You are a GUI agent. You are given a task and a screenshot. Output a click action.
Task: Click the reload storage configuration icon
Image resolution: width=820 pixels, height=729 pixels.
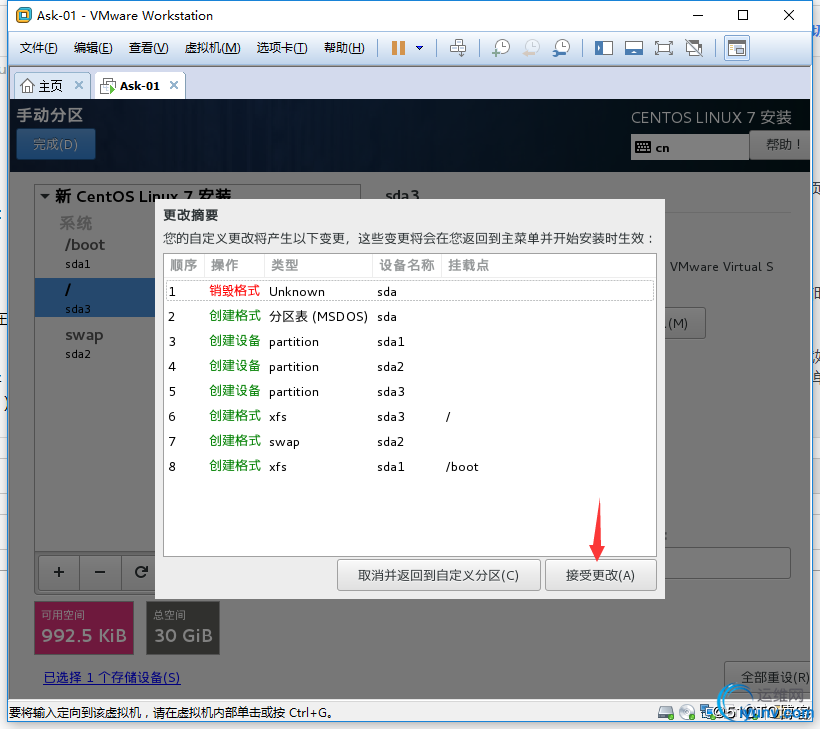[139, 572]
